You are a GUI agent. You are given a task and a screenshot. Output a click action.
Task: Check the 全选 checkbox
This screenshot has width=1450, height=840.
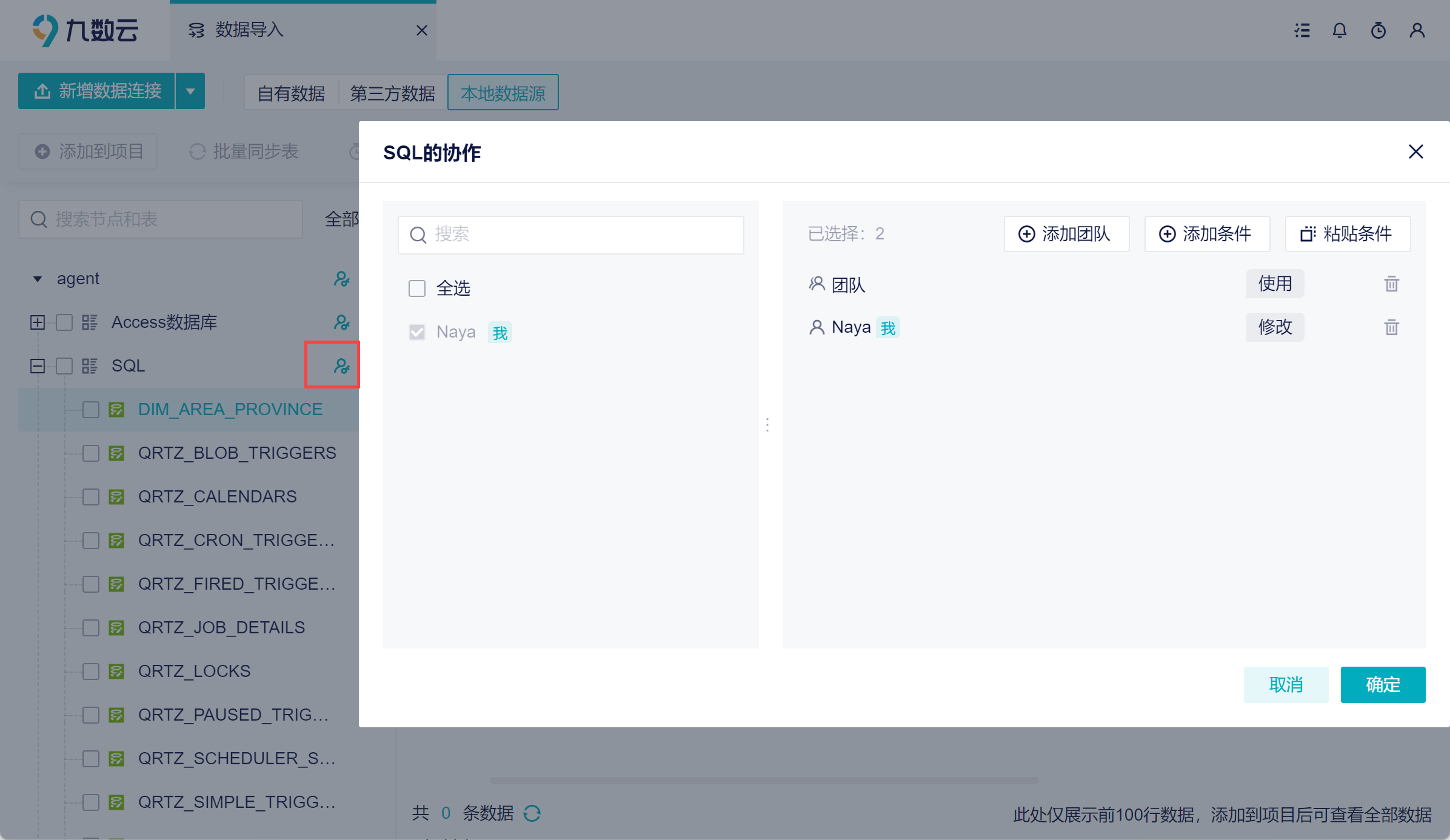pos(417,288)
